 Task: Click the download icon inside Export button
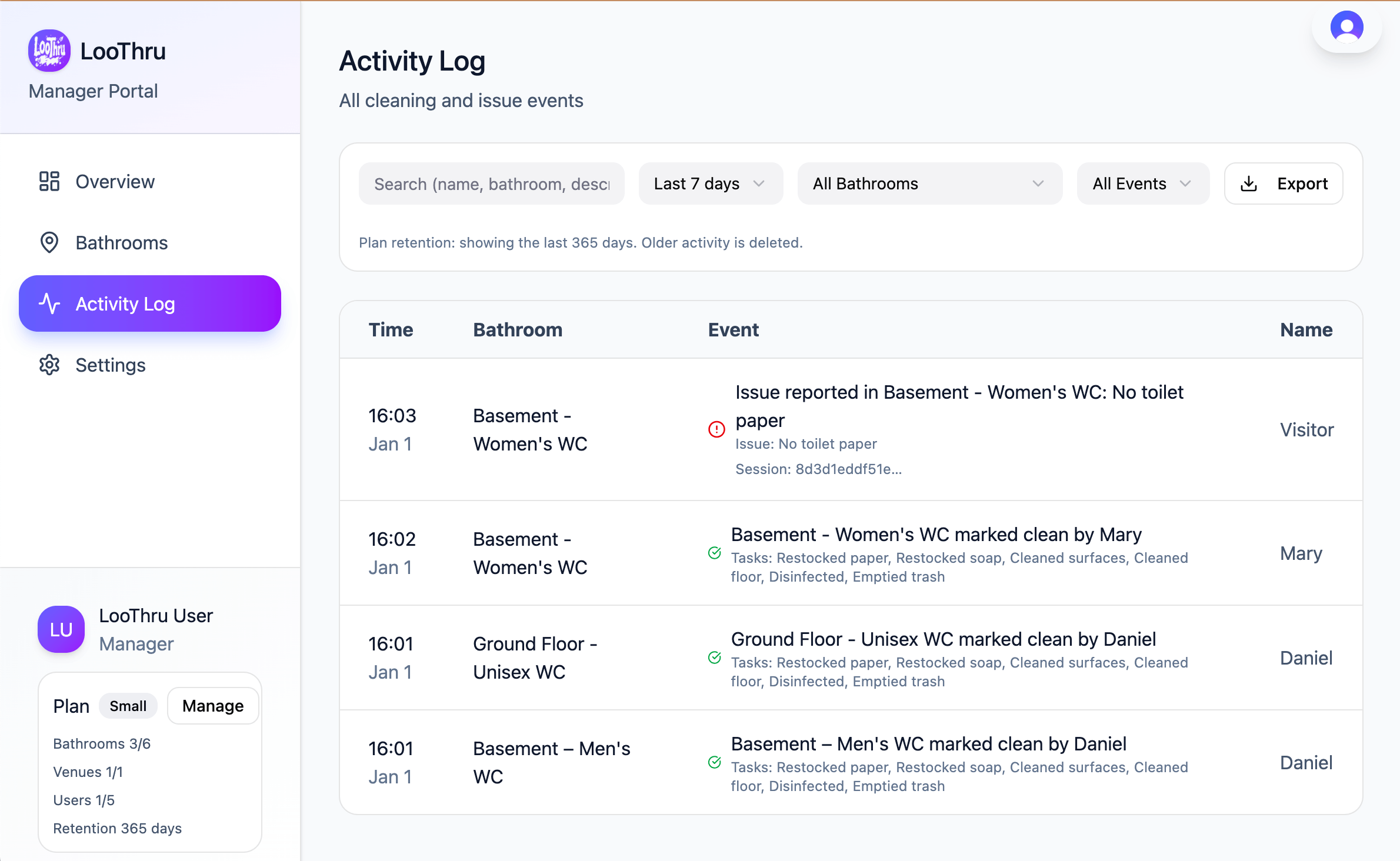click(1249, 183)
